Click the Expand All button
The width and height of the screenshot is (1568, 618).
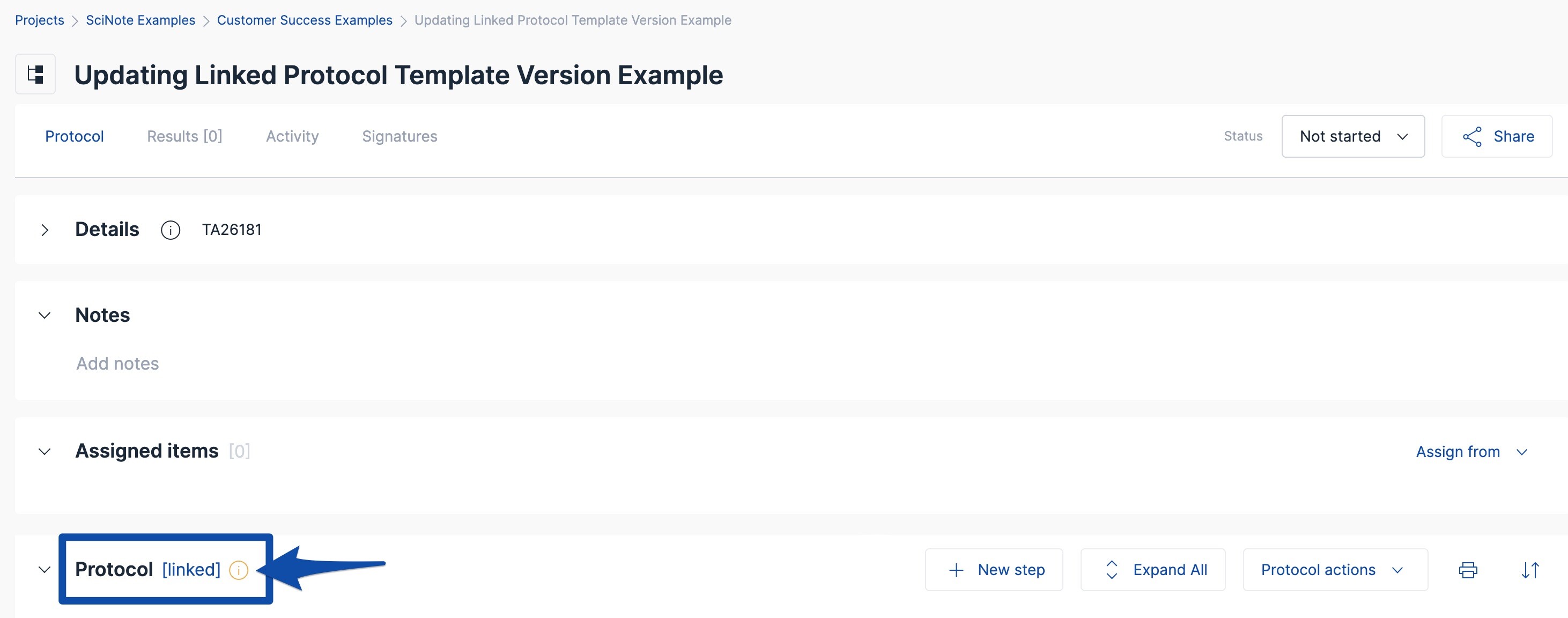(1153, 570)
